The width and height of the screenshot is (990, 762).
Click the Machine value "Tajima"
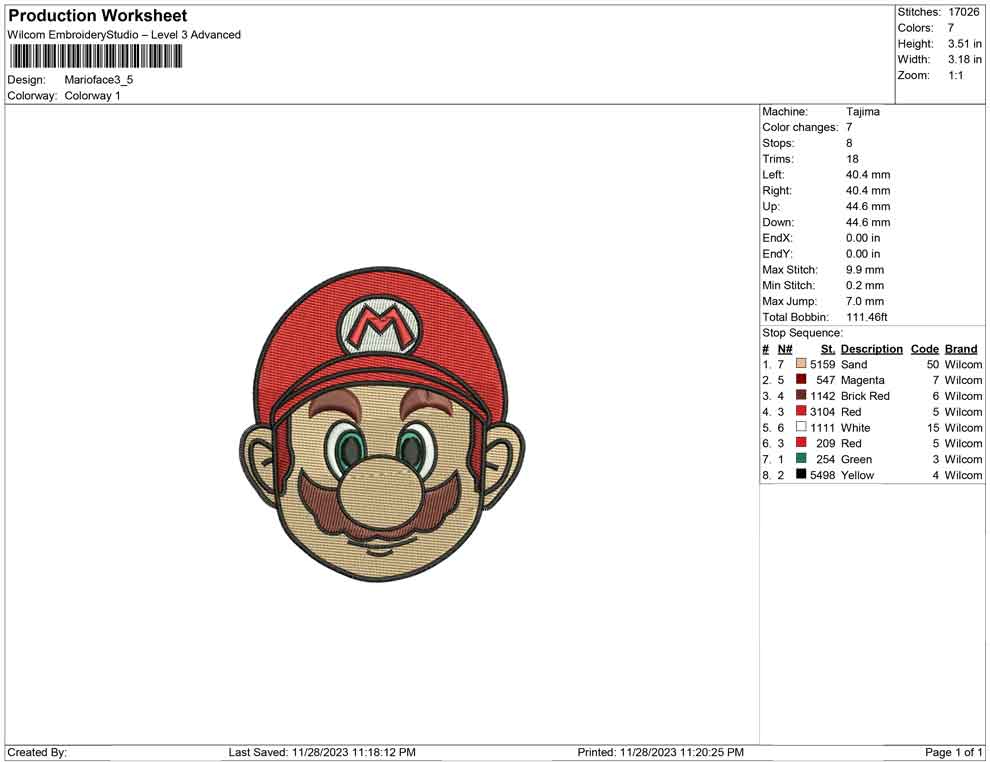pyautogui.click(x=862, y=112)
